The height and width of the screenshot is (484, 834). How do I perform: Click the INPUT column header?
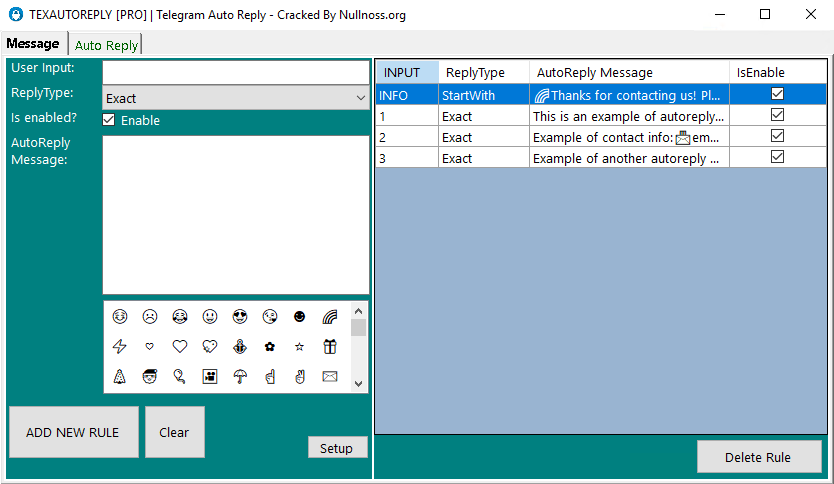(x=407, y=72)
